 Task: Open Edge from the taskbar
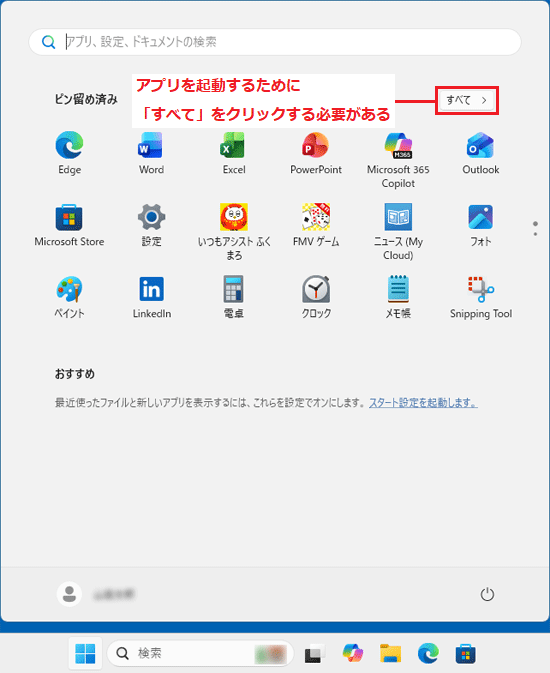[x=428, y=653]
